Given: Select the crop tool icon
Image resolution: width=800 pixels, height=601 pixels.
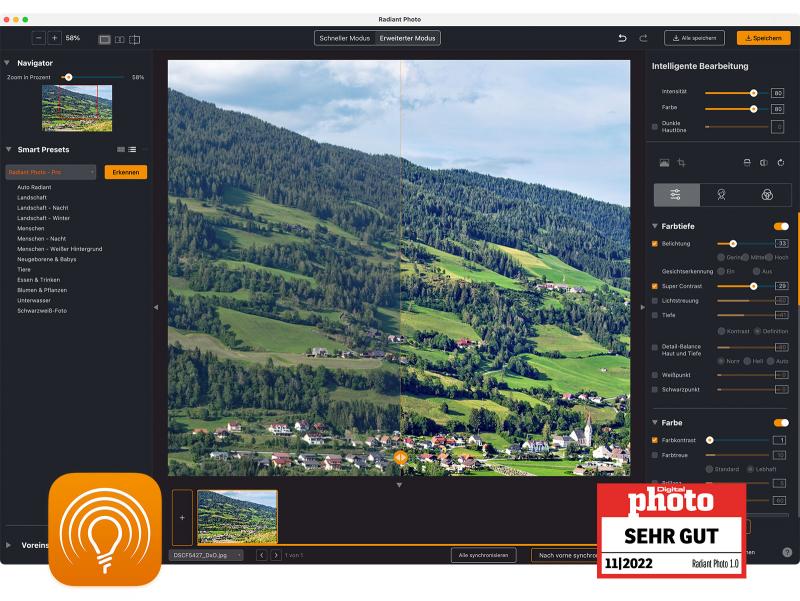Looking at the screenshot, I should coord(681,162).
